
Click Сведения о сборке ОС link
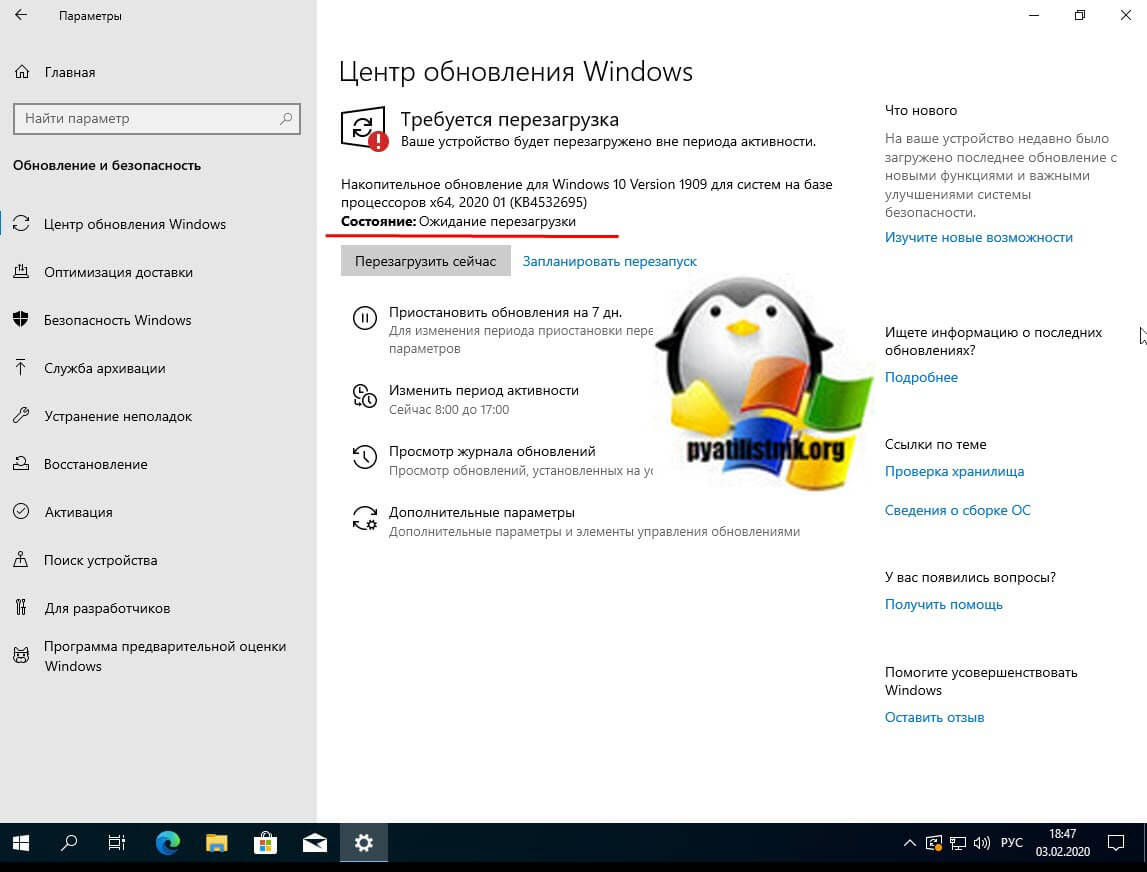pos(957,510)
